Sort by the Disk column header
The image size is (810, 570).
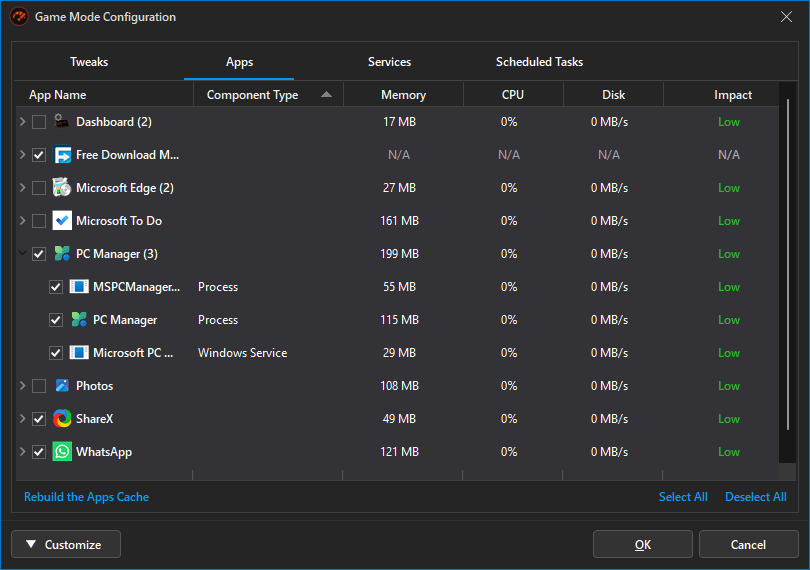(x=613, y=95)
